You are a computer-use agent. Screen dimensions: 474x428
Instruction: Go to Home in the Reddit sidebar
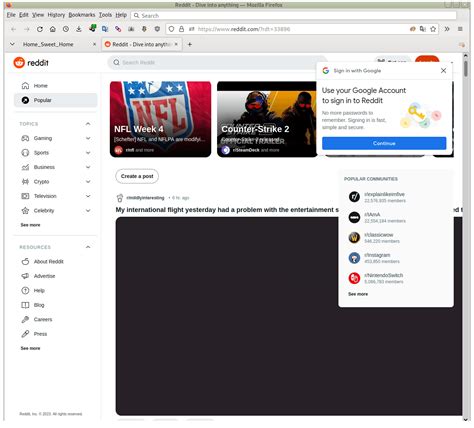click(55, 86)
